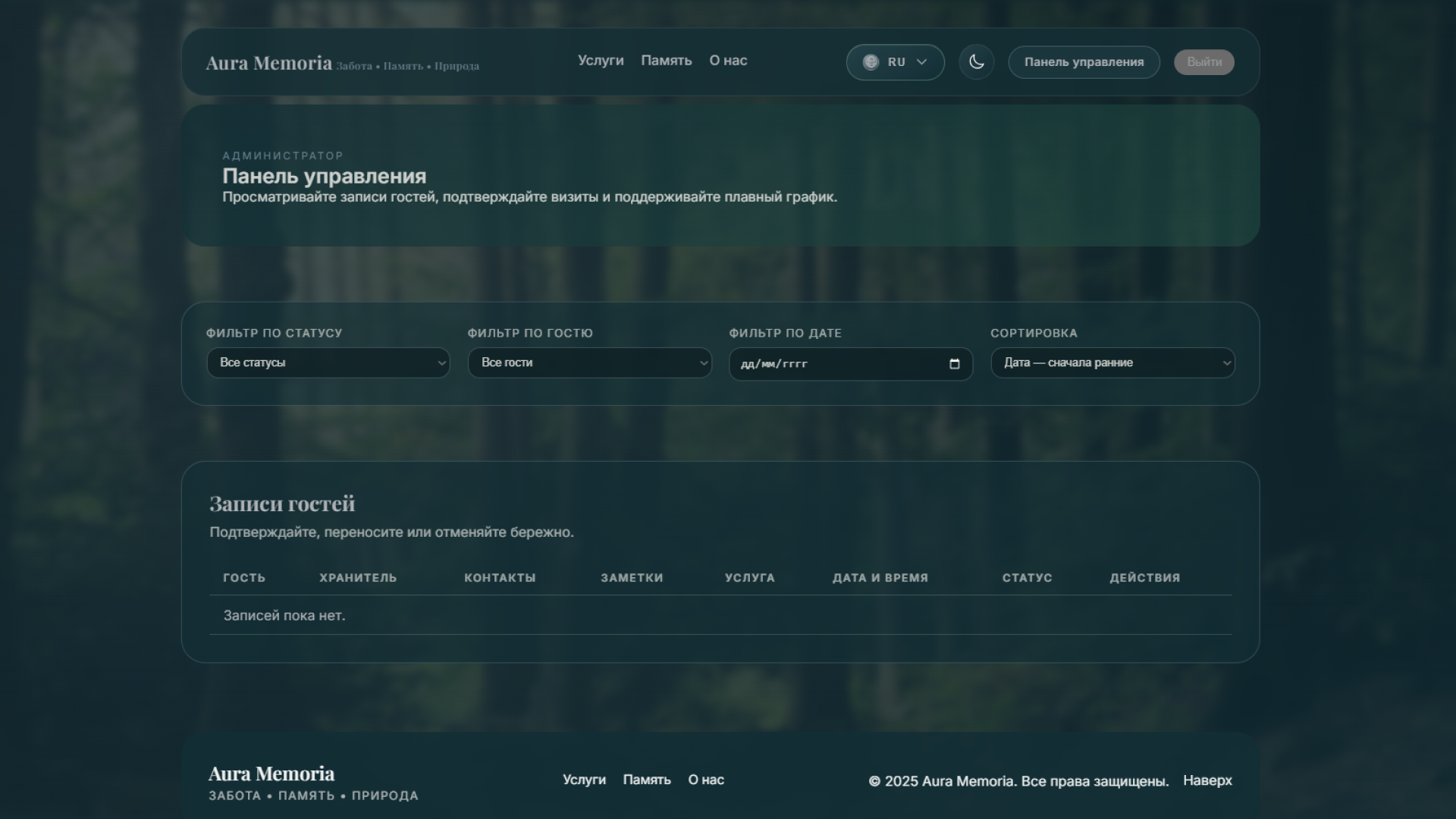Open the 'Все гости' guest filter dropdown
This screenshot has height=819, width=1456.
pos(590,362)
